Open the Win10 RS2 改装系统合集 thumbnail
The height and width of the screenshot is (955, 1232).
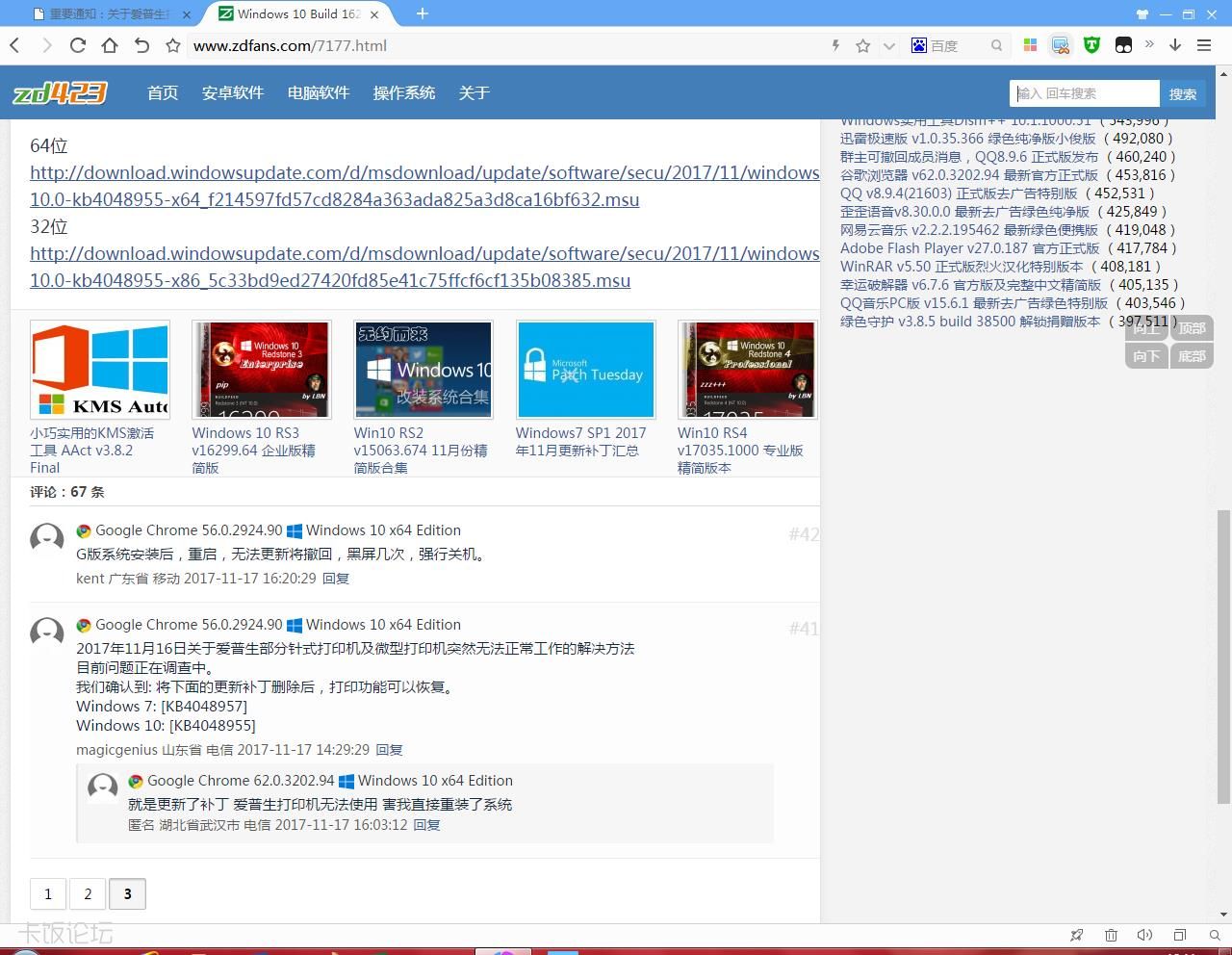pos(423,370)
